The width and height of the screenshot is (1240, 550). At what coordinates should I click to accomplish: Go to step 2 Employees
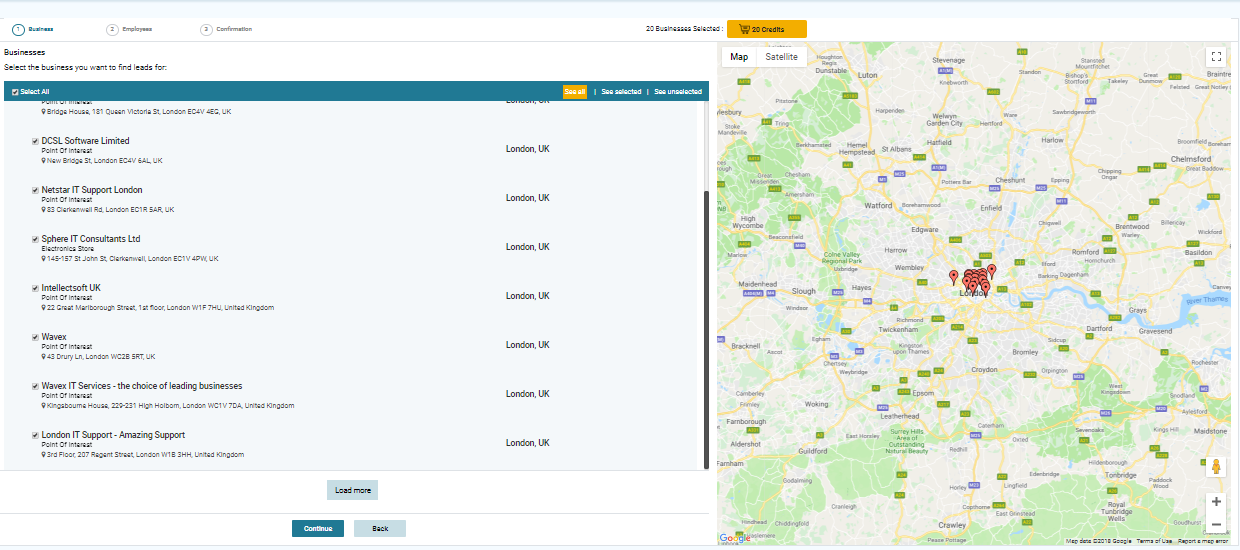[x=130, y=29]
